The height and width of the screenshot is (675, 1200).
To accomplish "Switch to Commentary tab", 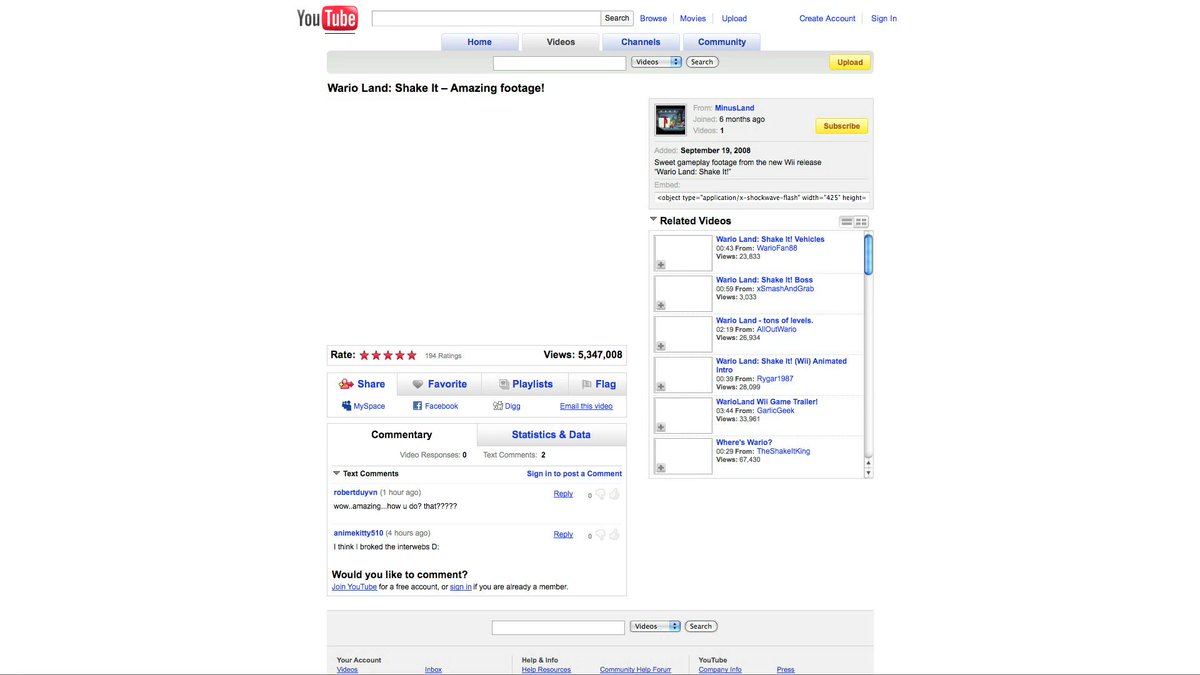I will point(402,435).
